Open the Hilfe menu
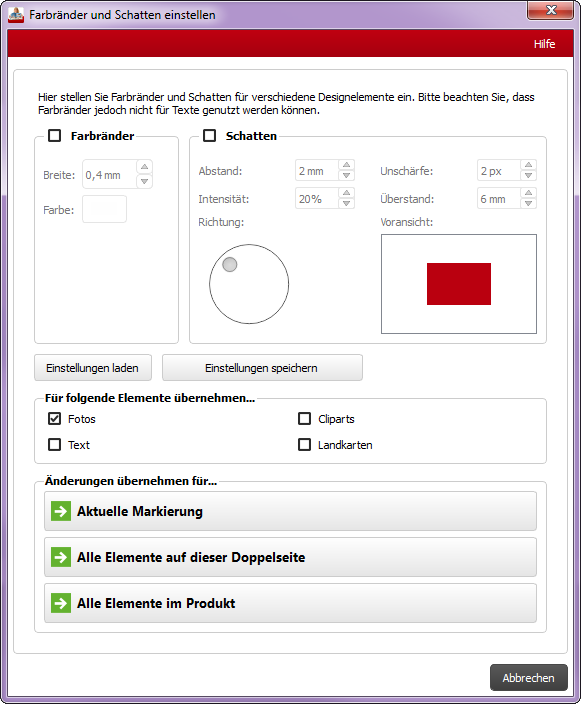This screenshot has width=581, height=704. coord(544,44)
